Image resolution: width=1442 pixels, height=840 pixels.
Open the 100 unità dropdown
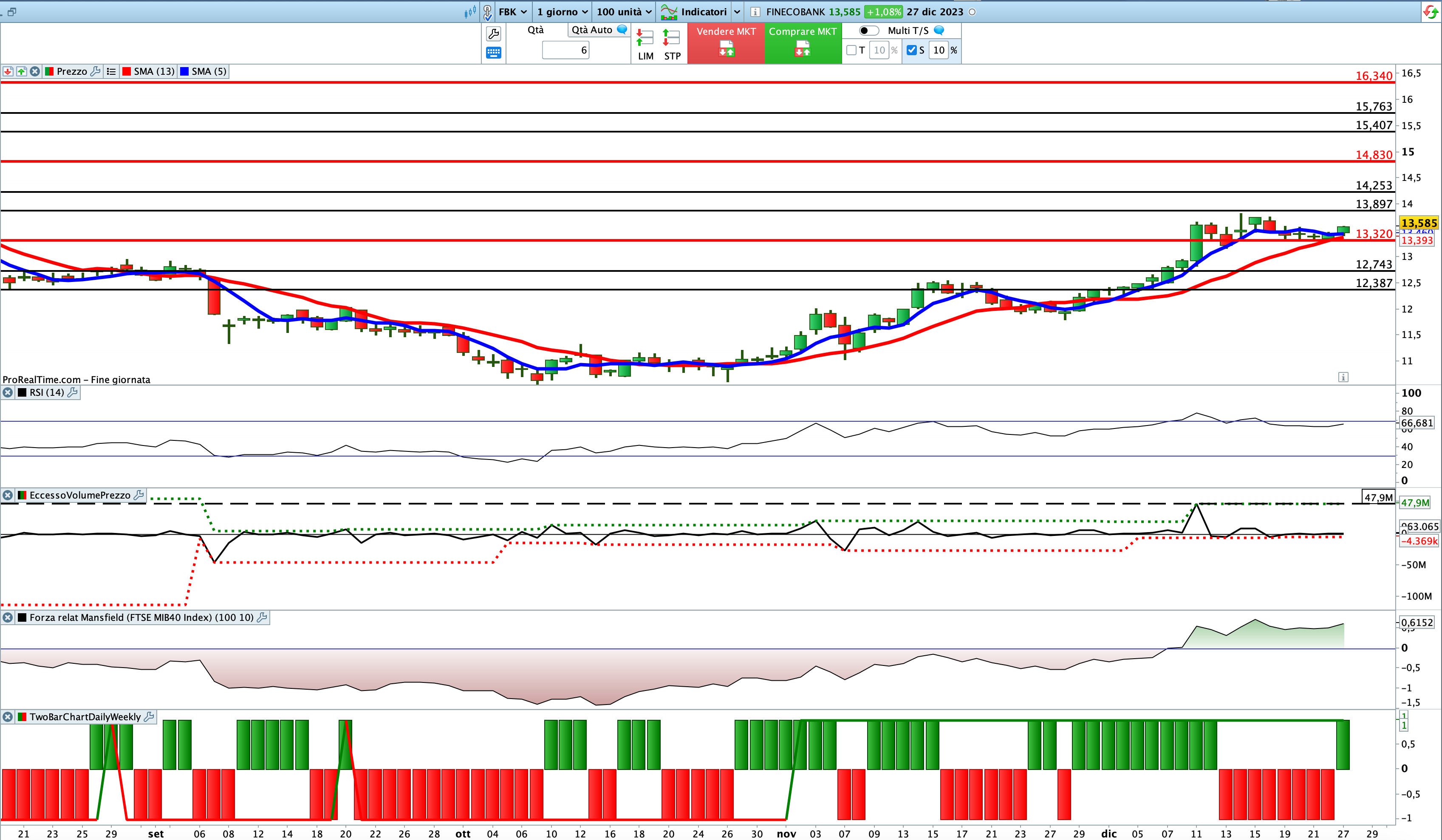point(624,11)
